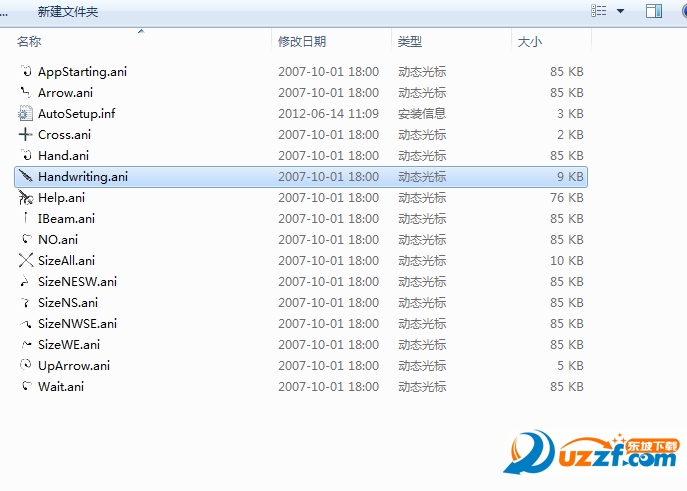Image resolution: width=687 pixels, height=491 pixels.
Task: Click the 动态光标 type of IBeam.ani
Action: click(422, 219)
